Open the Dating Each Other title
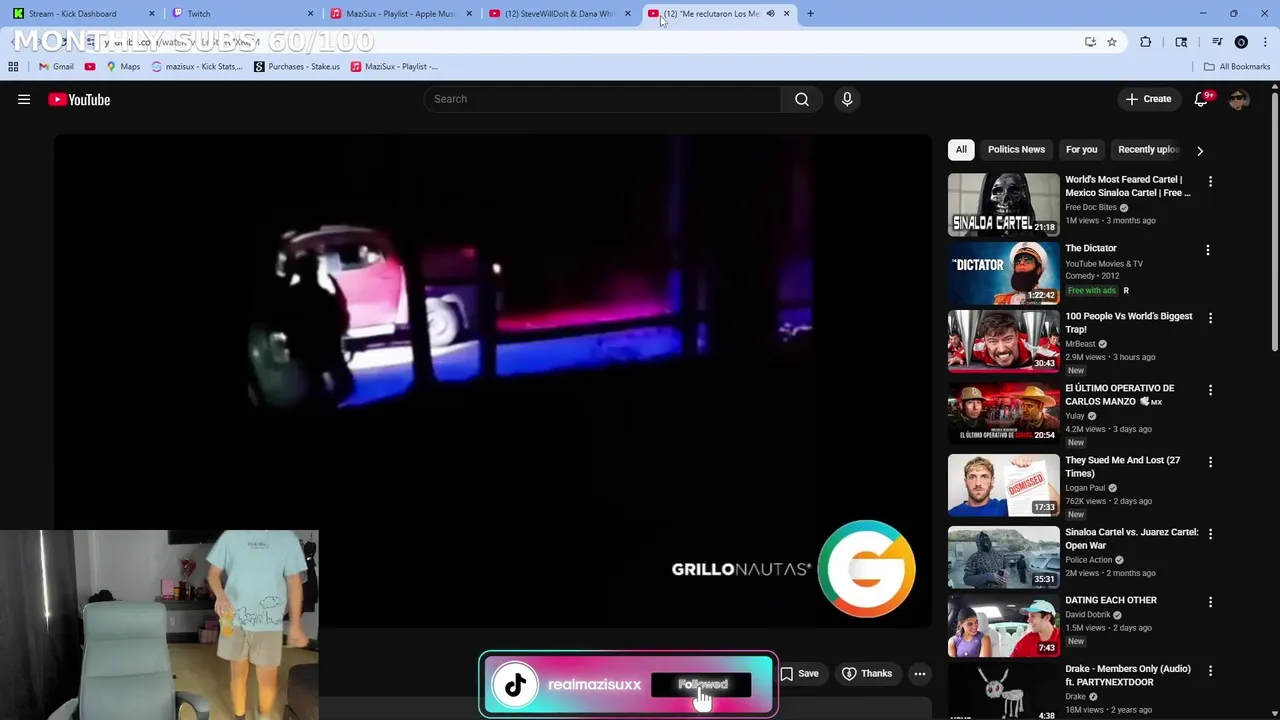 click(1111, 600)
